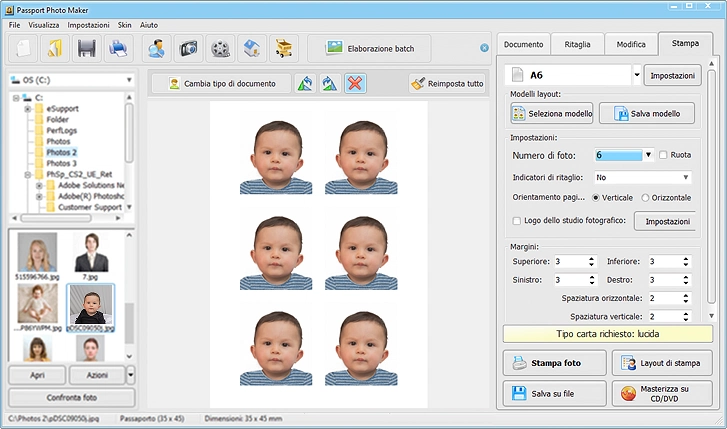Click Seleziona modello button

tap(552, 113)
